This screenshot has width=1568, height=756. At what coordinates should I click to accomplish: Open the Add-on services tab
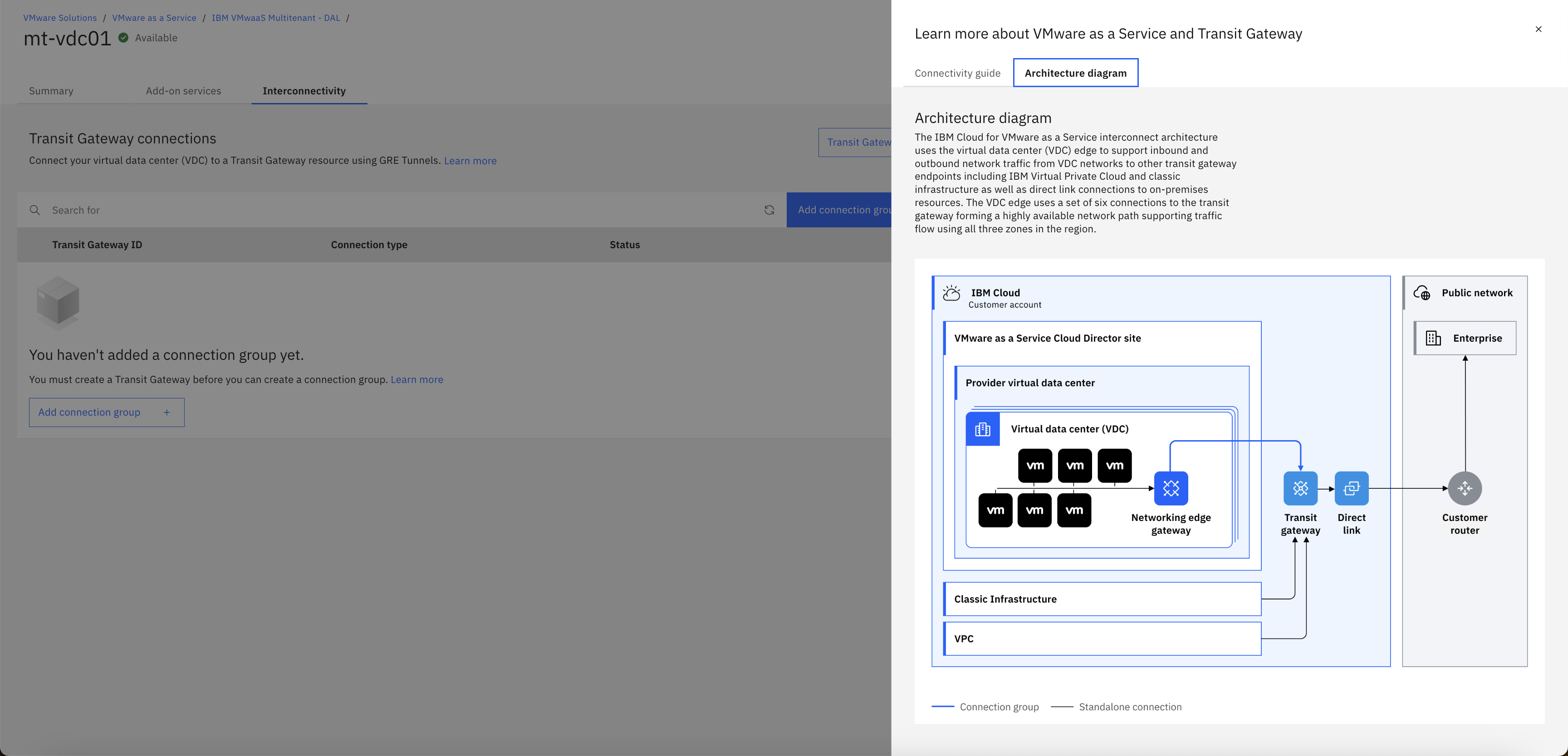click(x=183, y=91)
